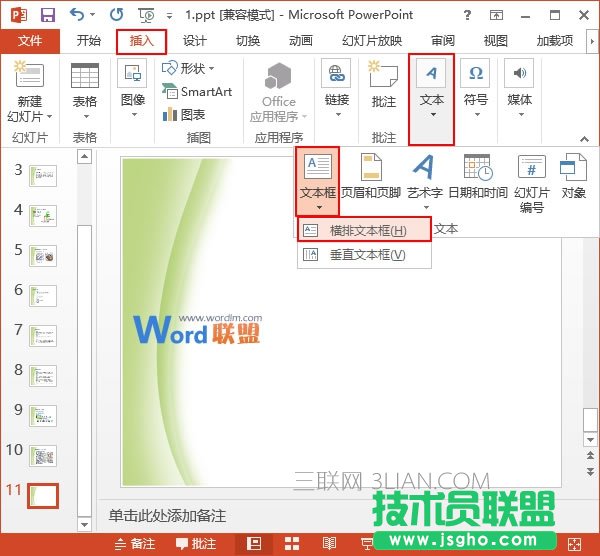Image resolution: width=600 pixels, height=556 pixels.
Task: Select slide 11 thumbnail
Action: 43,496
